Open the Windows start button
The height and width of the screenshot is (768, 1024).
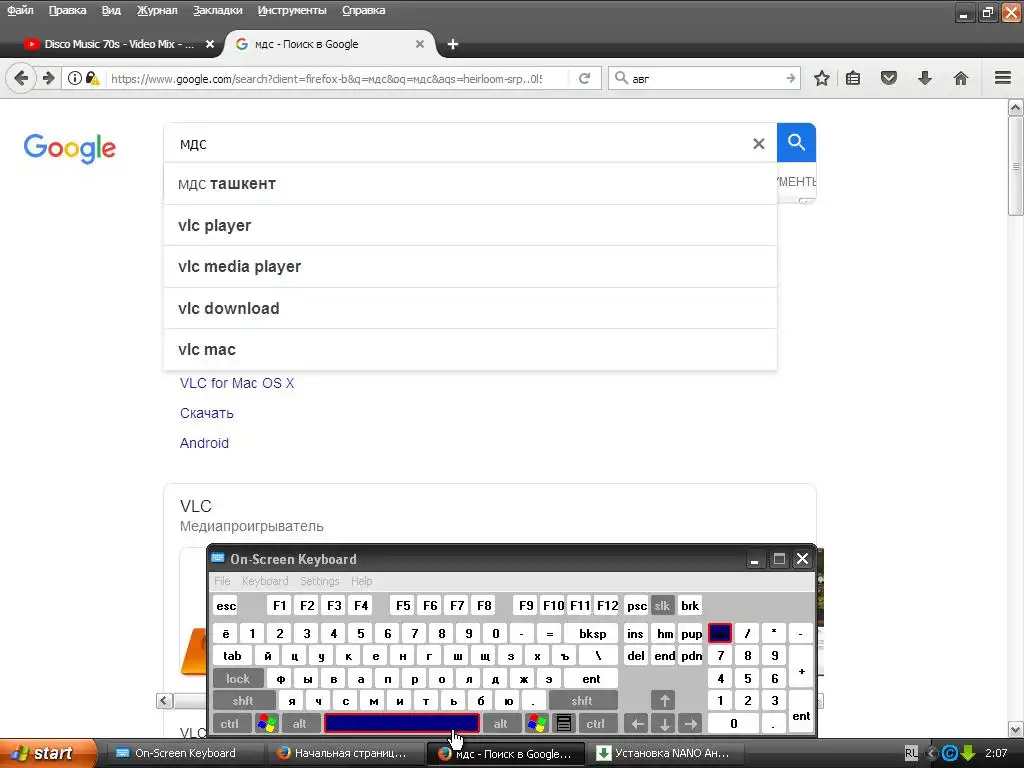click(x=46, y=753)
